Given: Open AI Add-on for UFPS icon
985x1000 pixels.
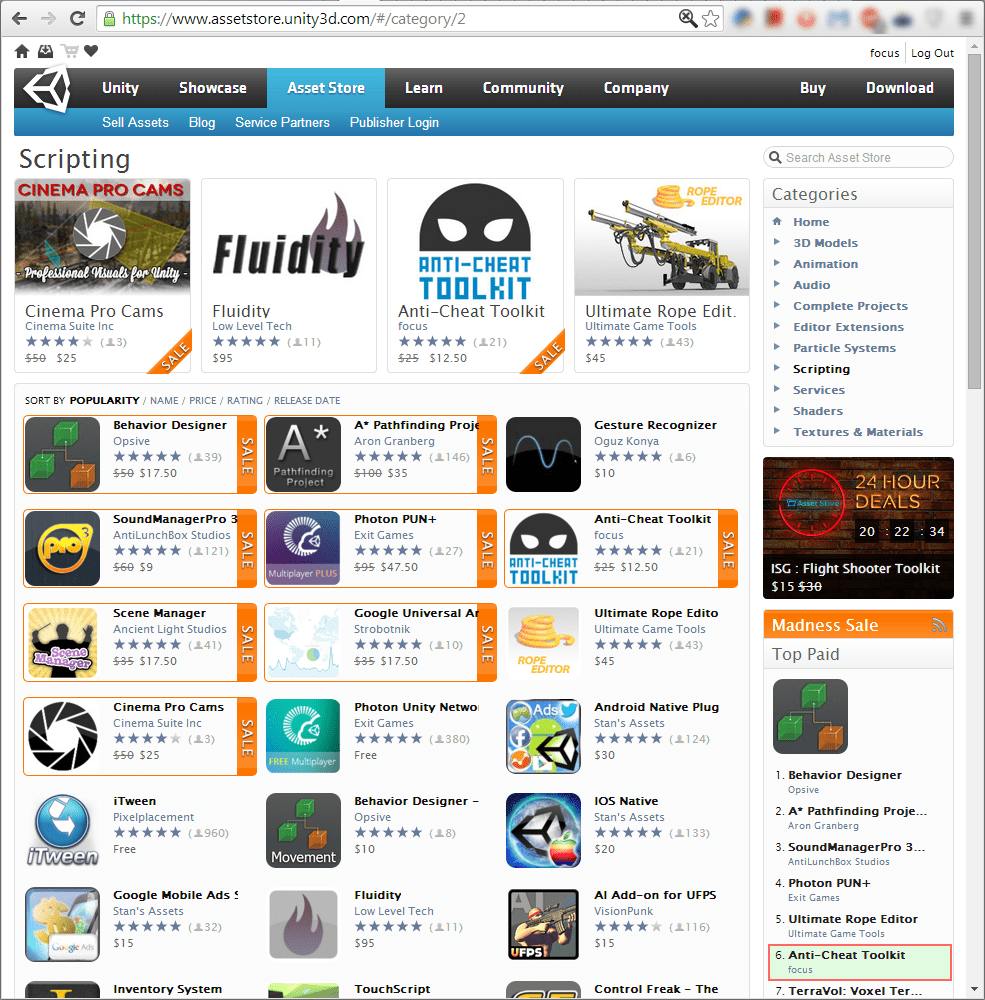Looking at the screenshot, I should (x=544, y=924).
